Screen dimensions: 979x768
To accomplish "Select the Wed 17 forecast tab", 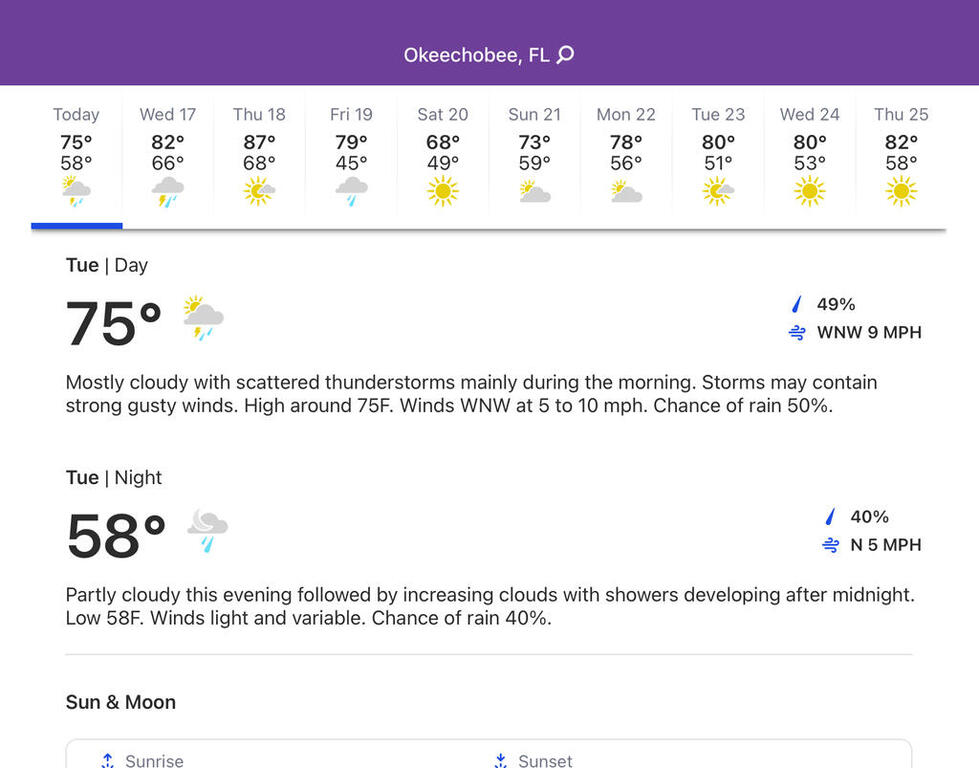I will pyautogui.click(x=168, y=155).
